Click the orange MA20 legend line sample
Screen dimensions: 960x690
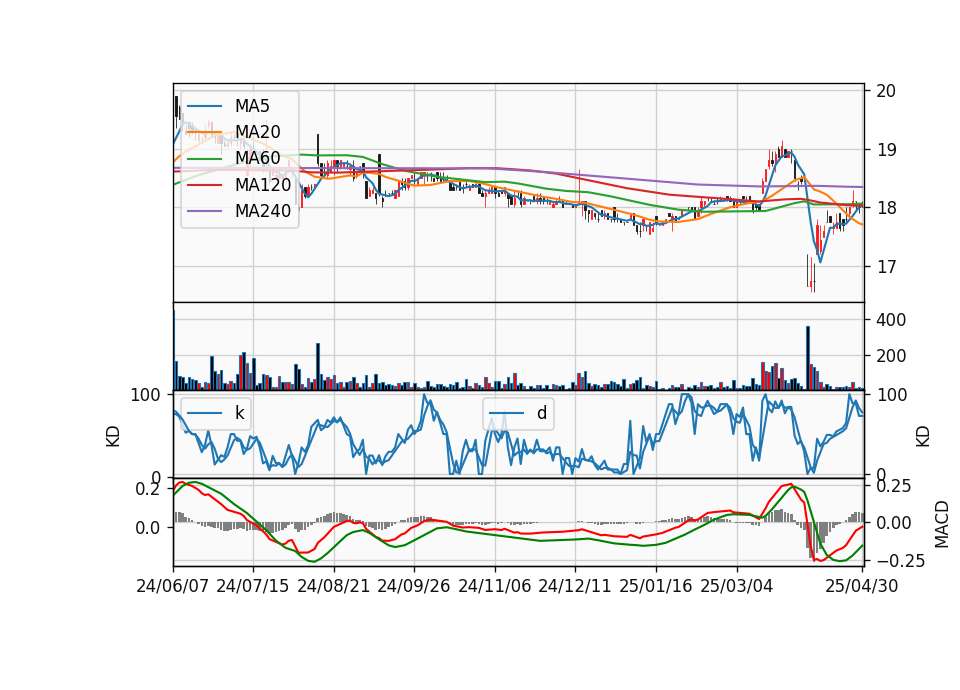click(204, 132)
